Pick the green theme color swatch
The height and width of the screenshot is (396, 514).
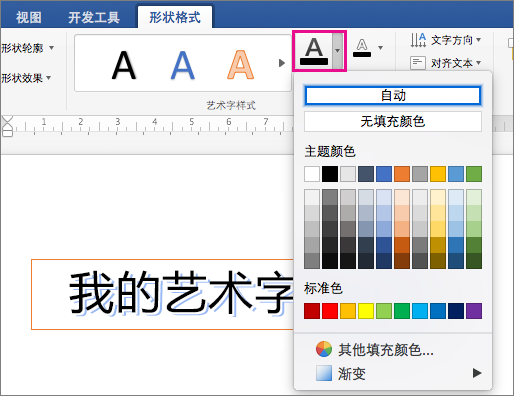(x=474, y=174)
